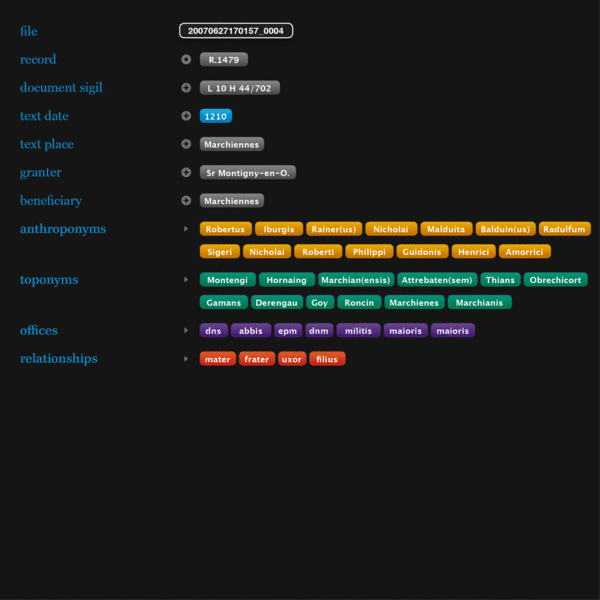Viewport: 600px width, 600px height.
Task: Click the plus icon next to document sigil
Action: point(186,88)
